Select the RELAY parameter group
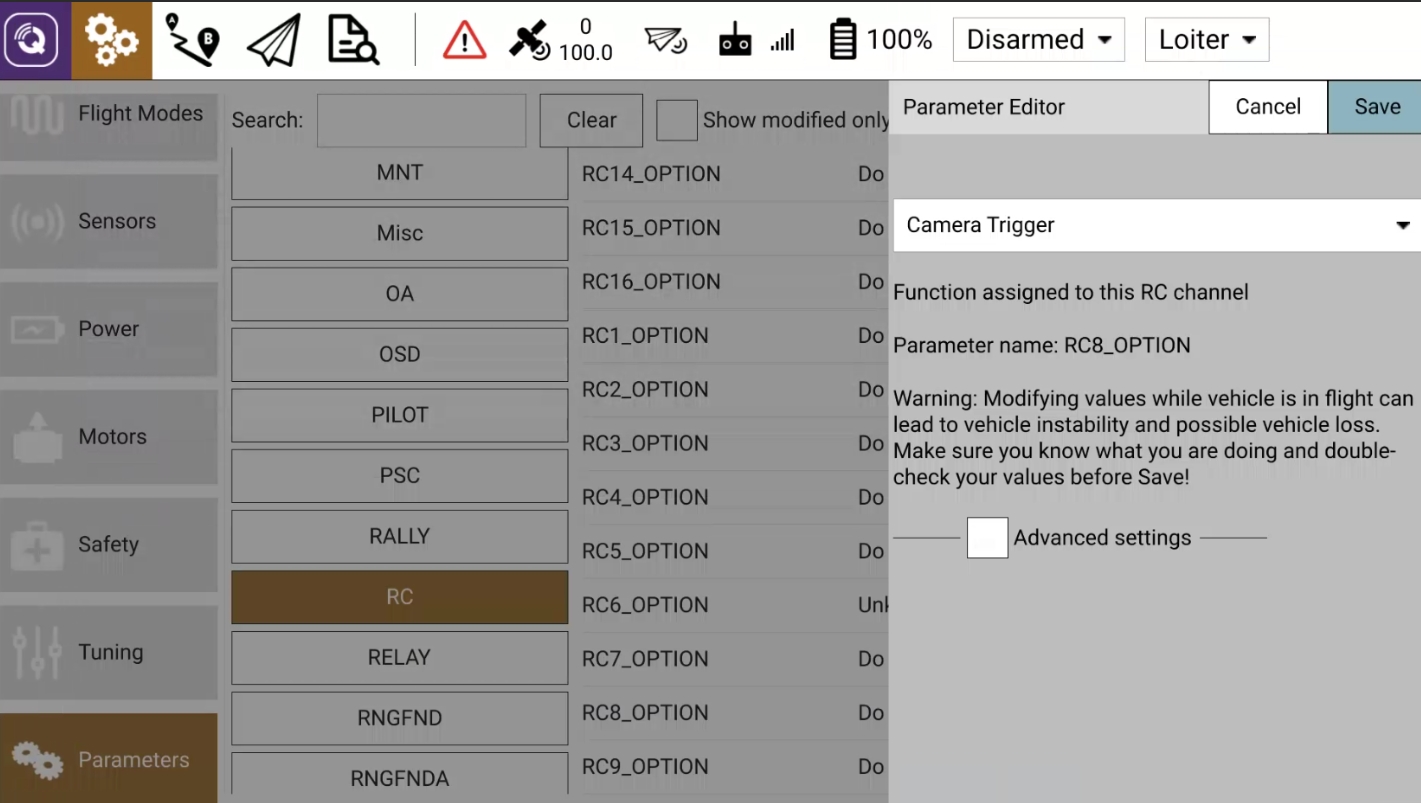Viewport: 1421px width, 803px height. click(x=399, y=657)
